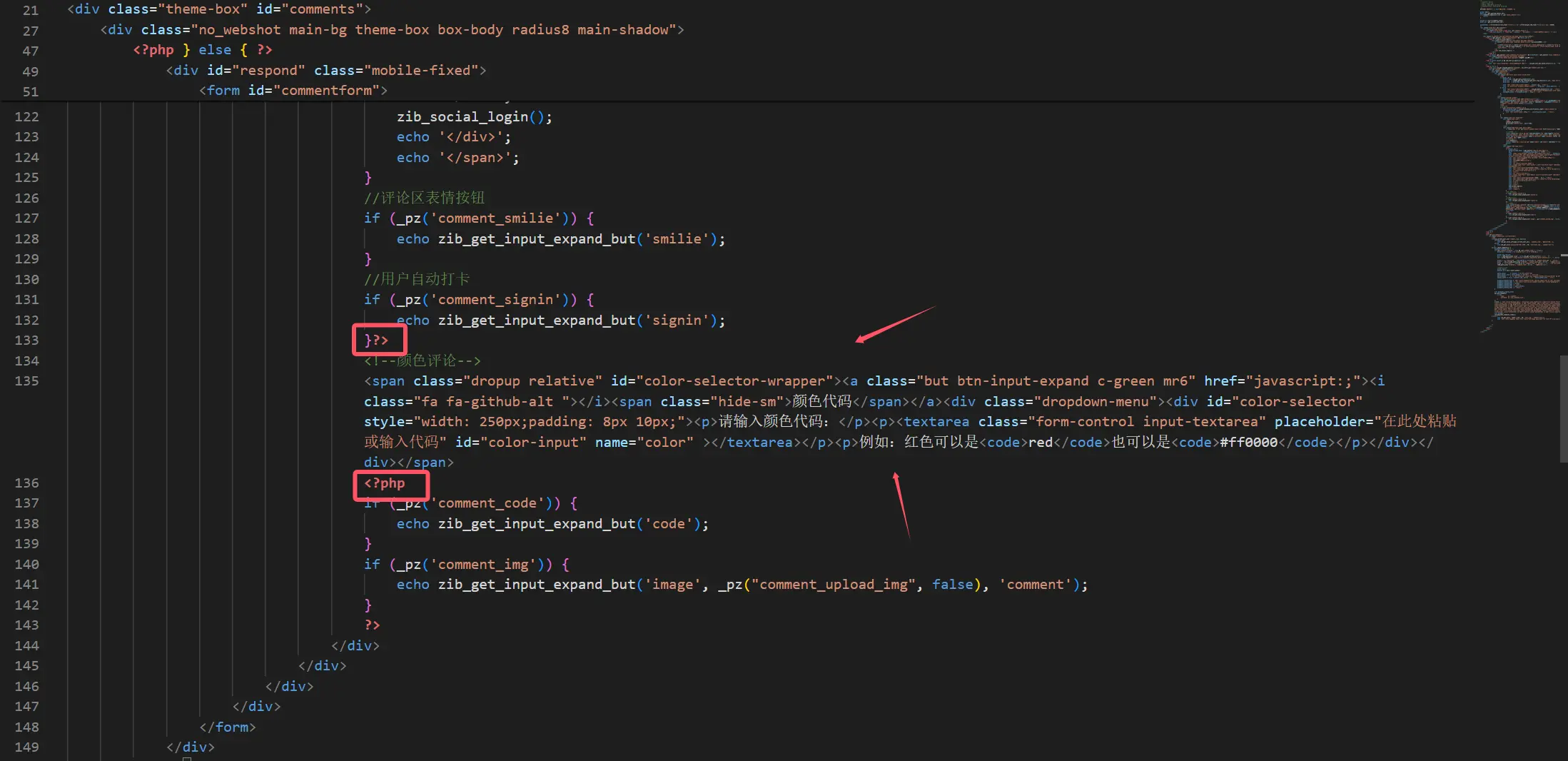Click line number 136 in the gutter

27,483
